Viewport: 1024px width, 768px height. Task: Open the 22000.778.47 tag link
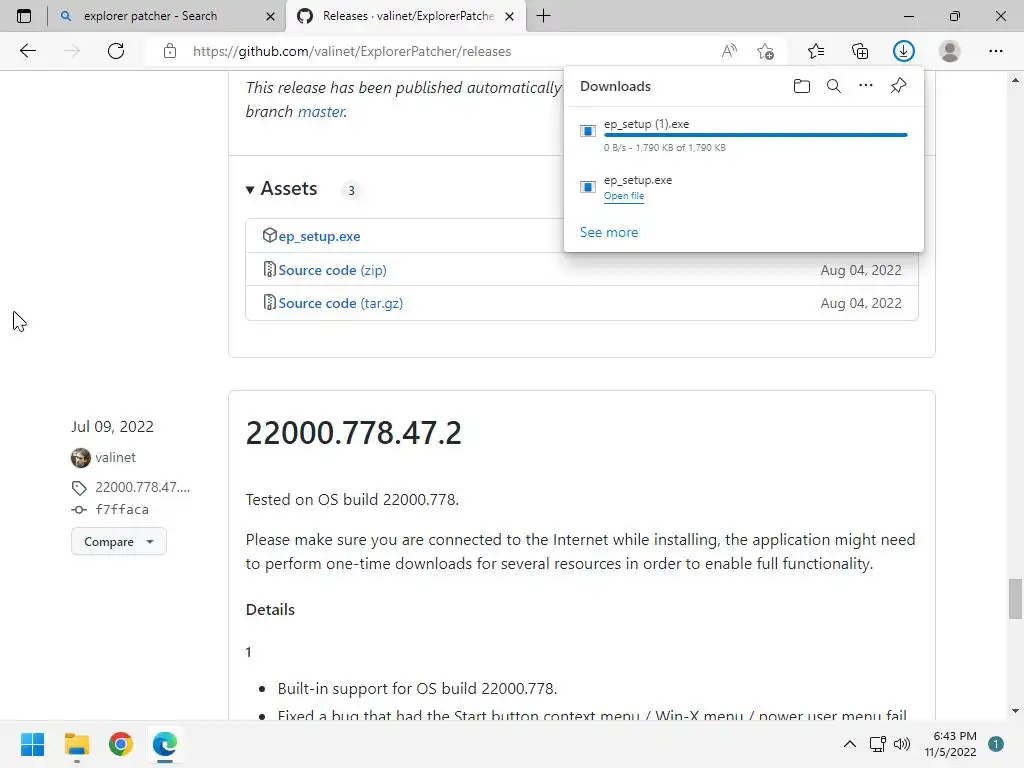pyautogui.click(x=142, y=487)
